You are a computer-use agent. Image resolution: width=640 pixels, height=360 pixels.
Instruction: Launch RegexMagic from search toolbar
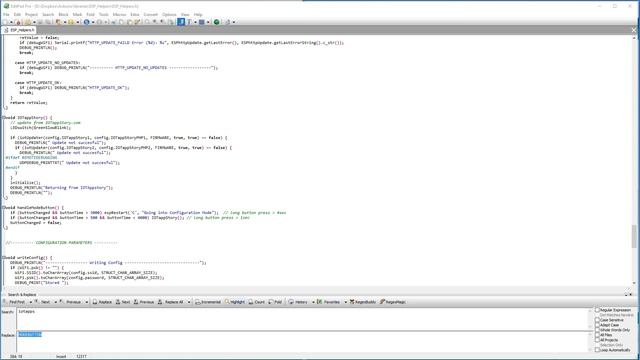coord(393,302)
